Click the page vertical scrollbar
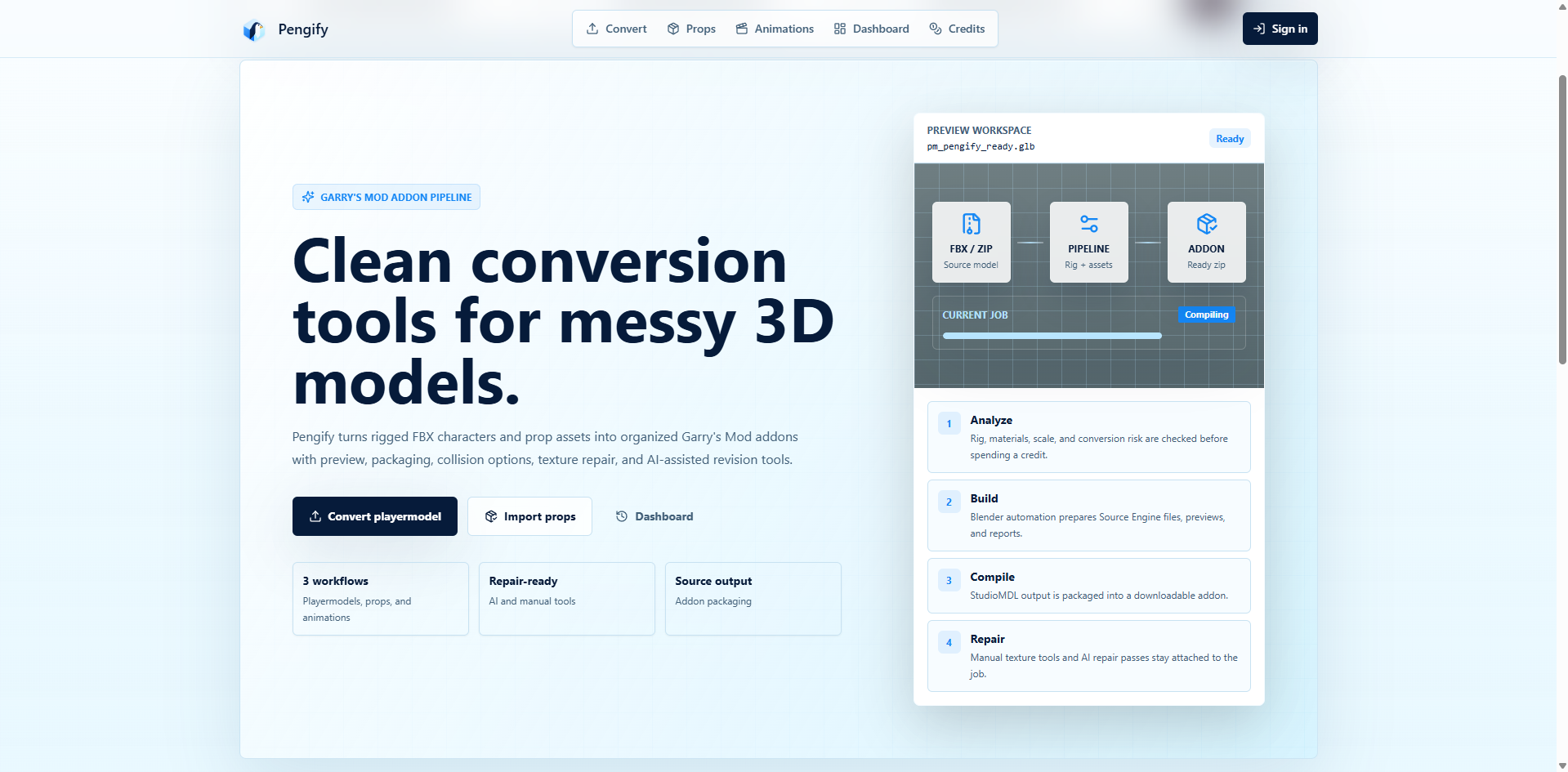This screenshot has height=772, width=1568. click(x=1562, y=221)
